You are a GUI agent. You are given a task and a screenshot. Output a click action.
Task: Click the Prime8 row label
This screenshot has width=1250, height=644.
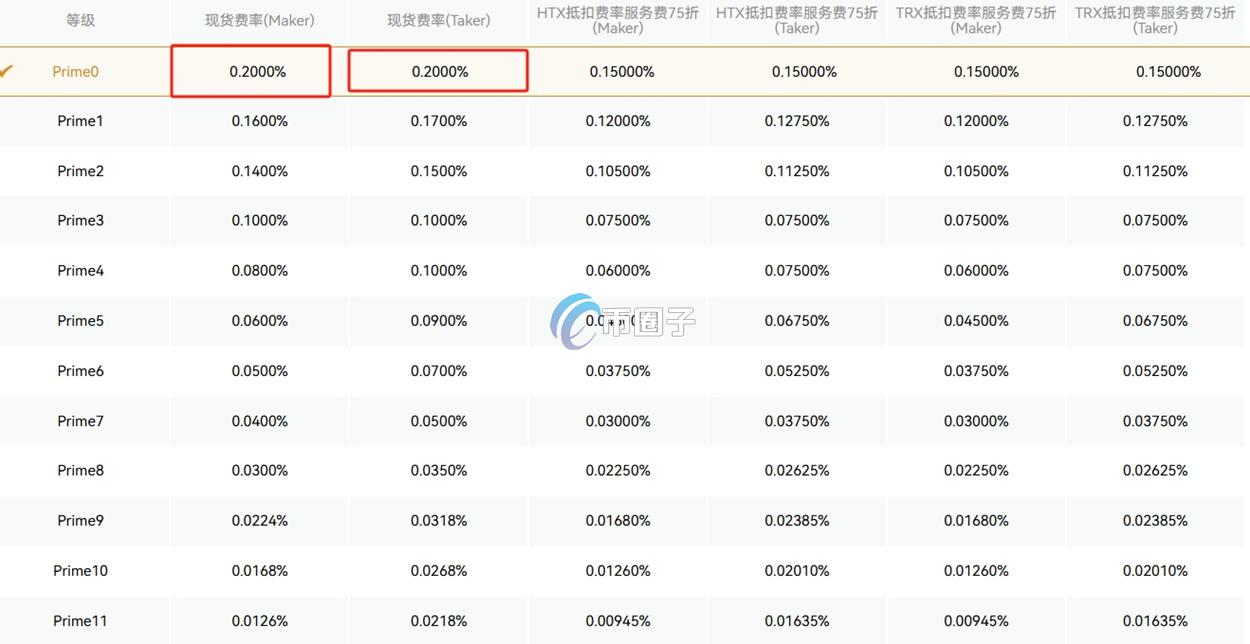coord(80,471)
